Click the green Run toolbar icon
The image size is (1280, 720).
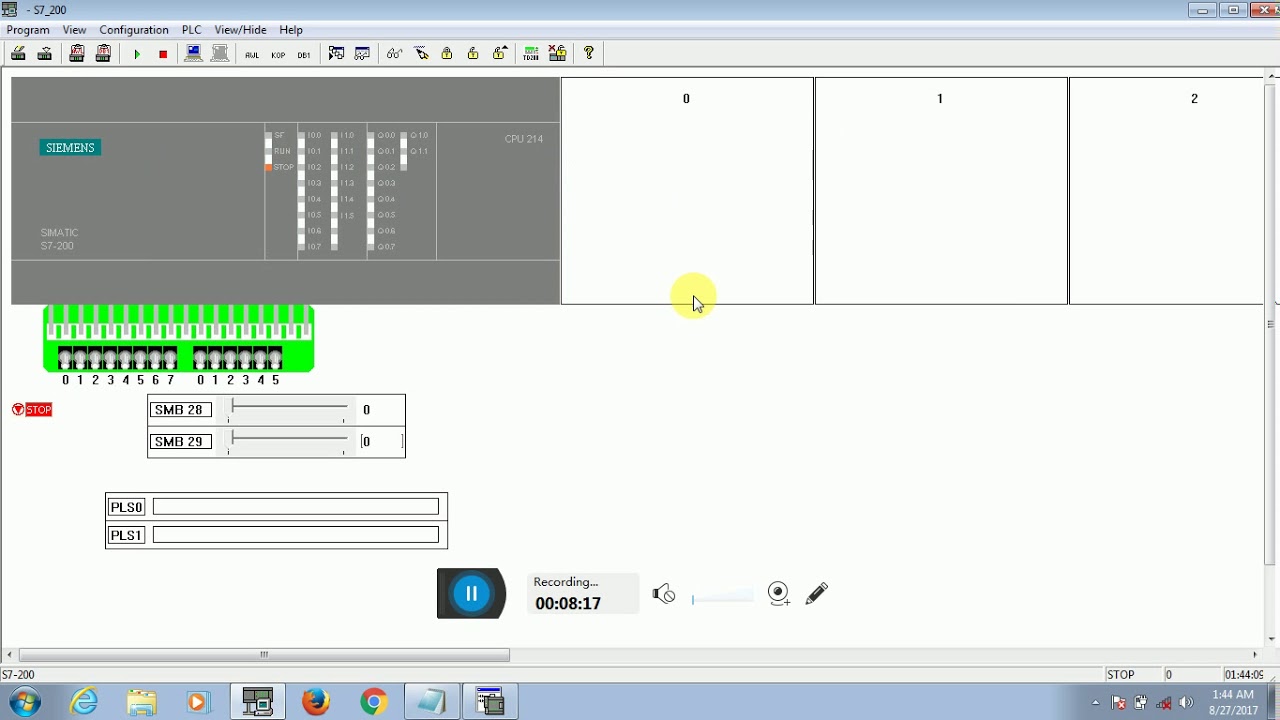click(x=137, y=54)
